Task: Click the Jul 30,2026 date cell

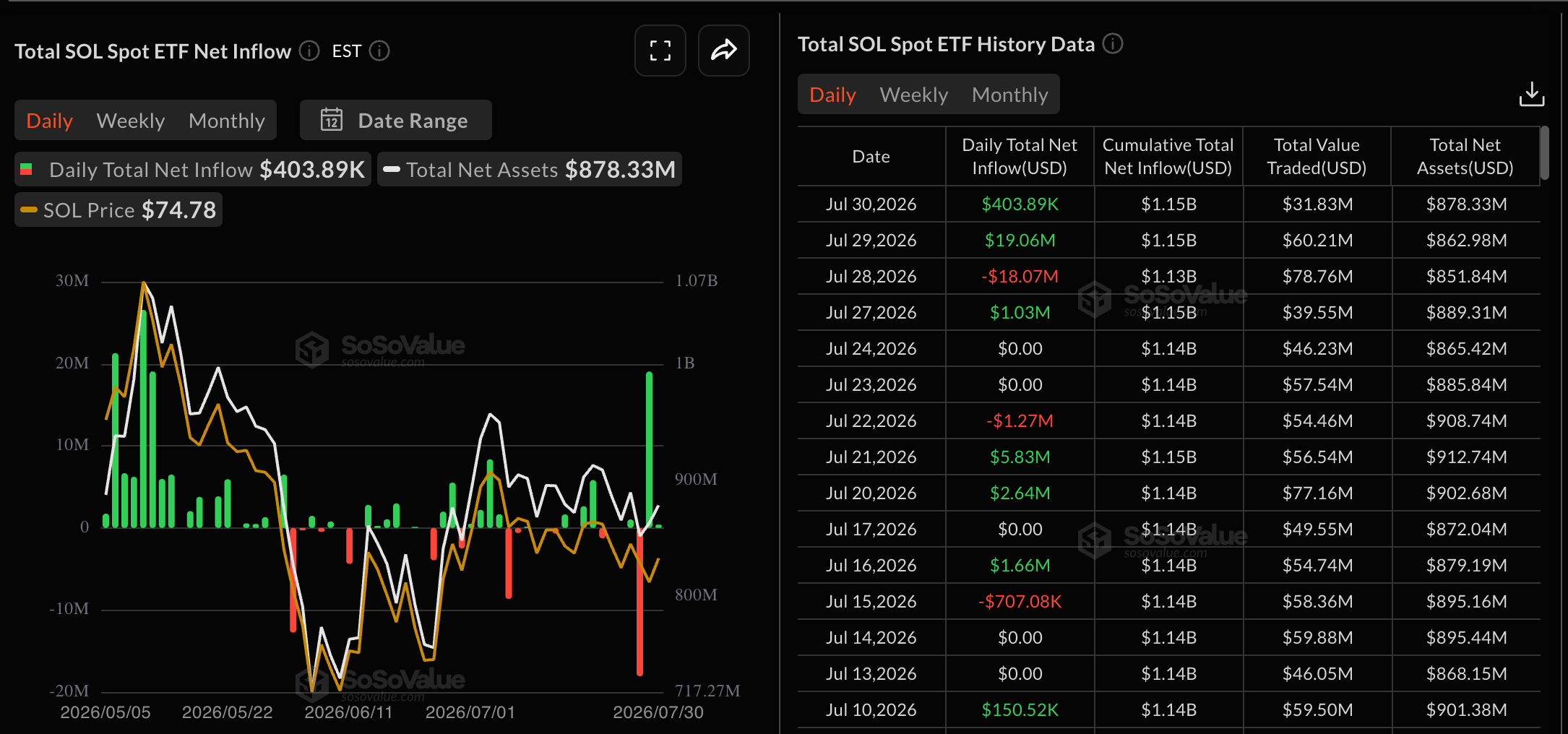Action: [871, 204]
